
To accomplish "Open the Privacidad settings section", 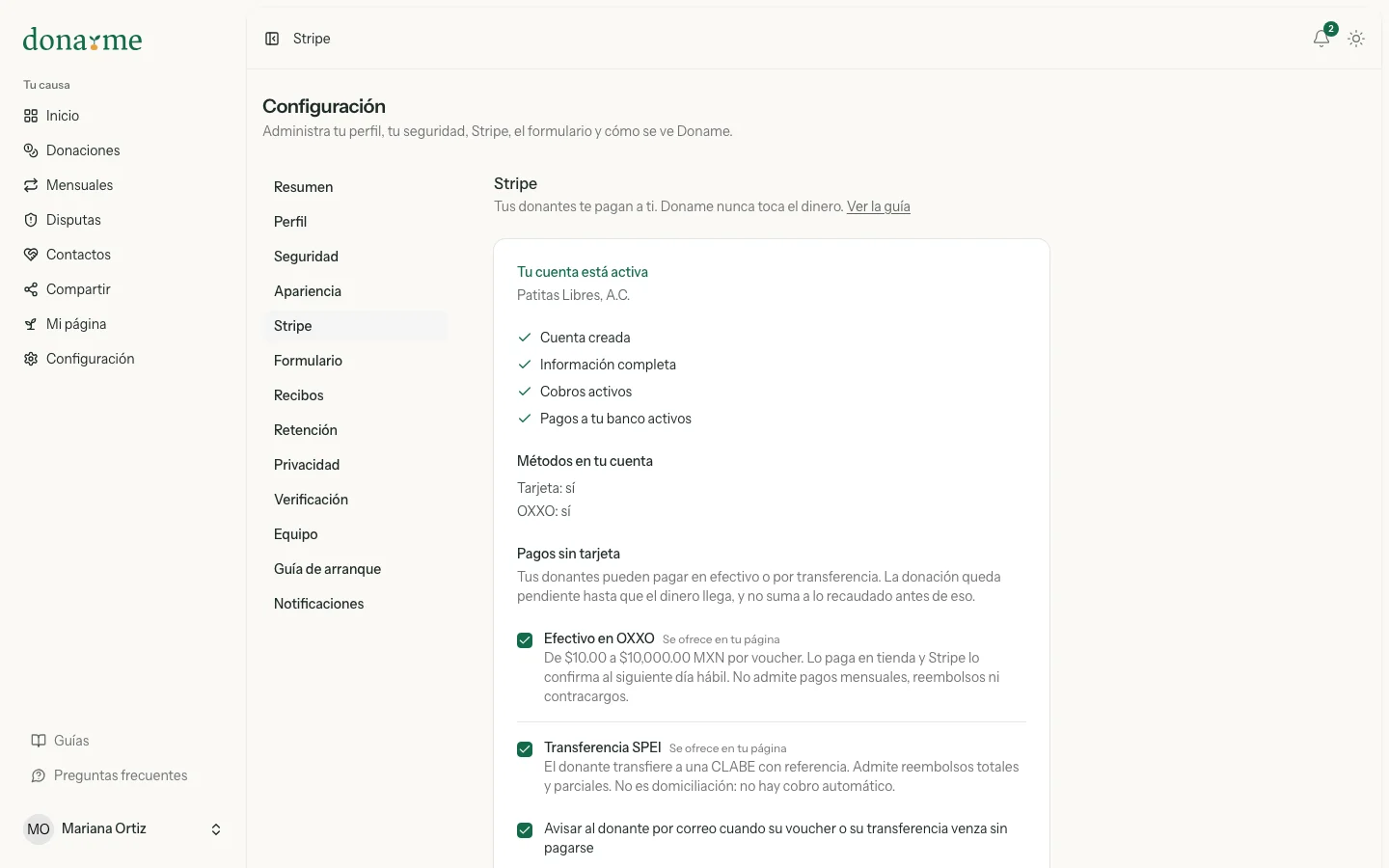I will click(355, 465).
